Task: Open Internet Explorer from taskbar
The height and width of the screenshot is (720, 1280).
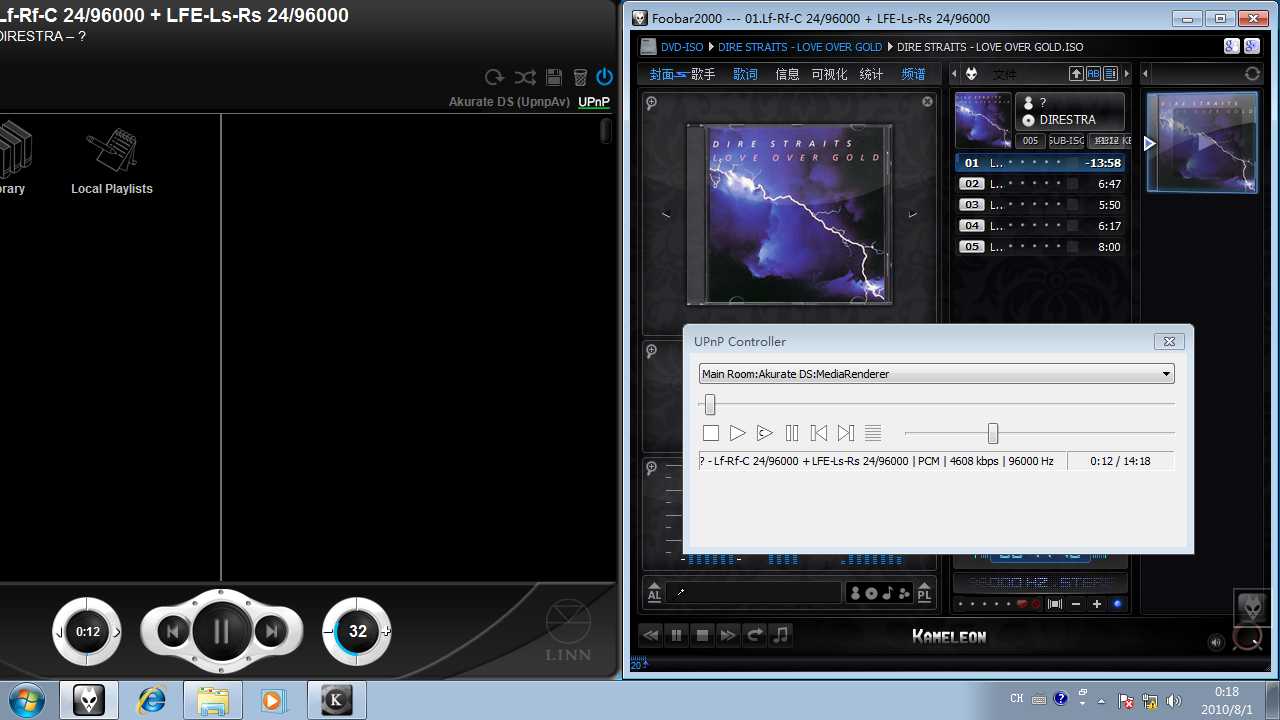Action: click(152, 701)
